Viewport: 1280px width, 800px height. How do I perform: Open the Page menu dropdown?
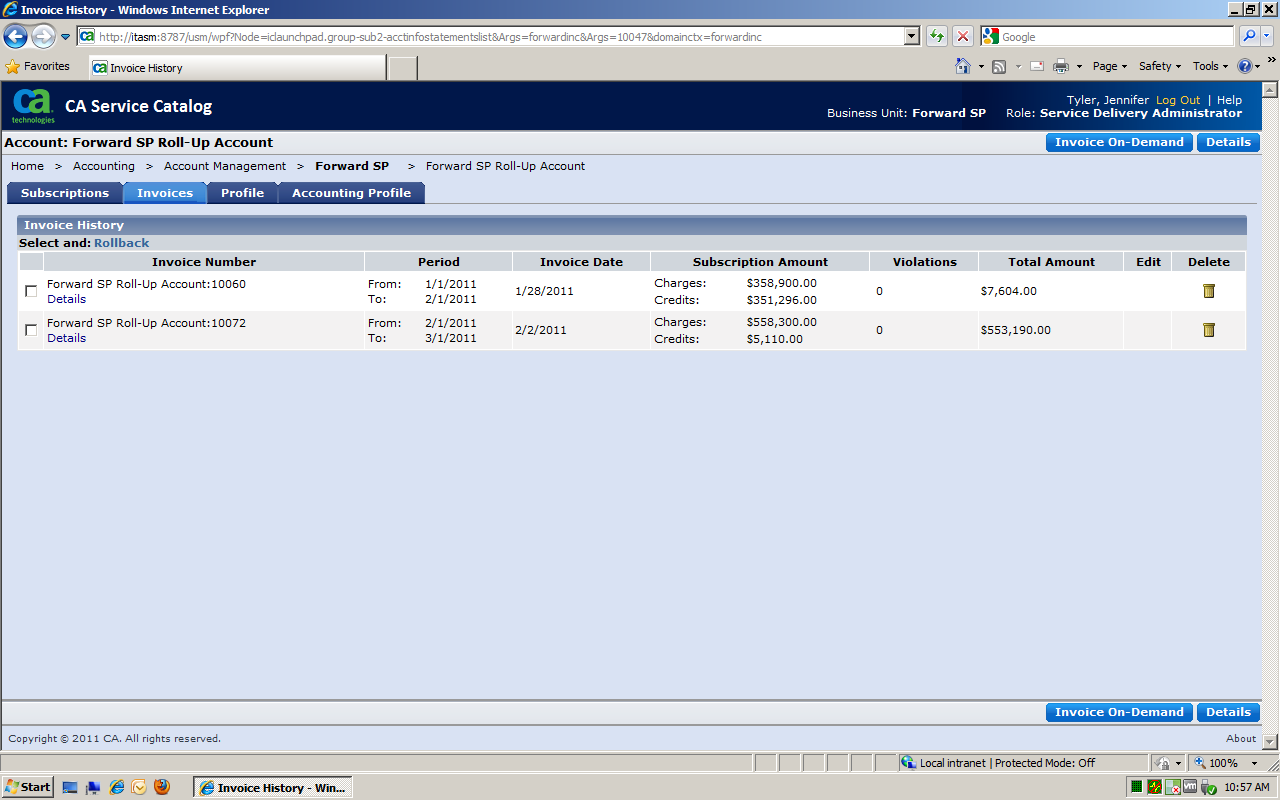(x=1110, y=66)
